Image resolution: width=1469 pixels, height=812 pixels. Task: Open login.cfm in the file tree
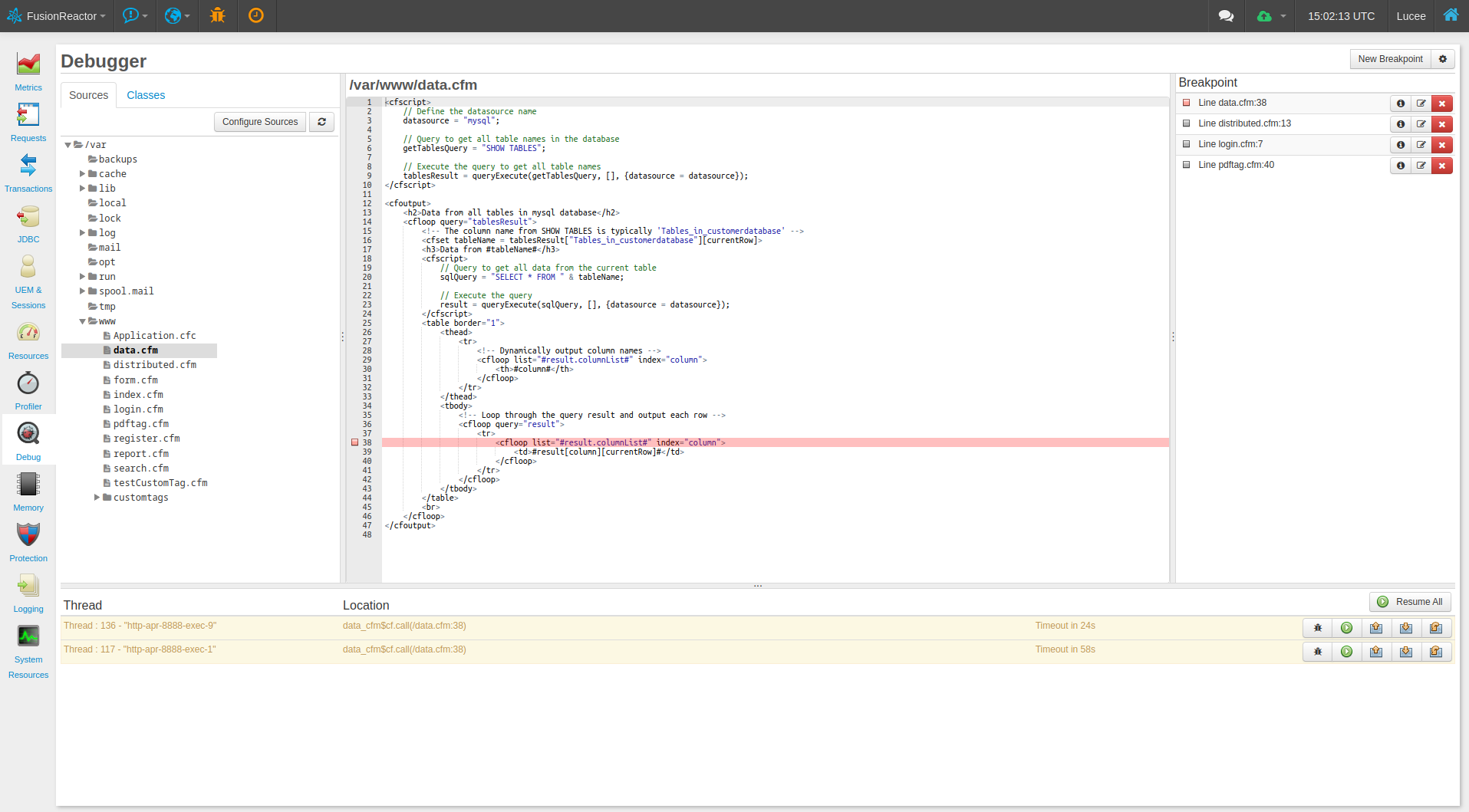click(x=138, y=409)
